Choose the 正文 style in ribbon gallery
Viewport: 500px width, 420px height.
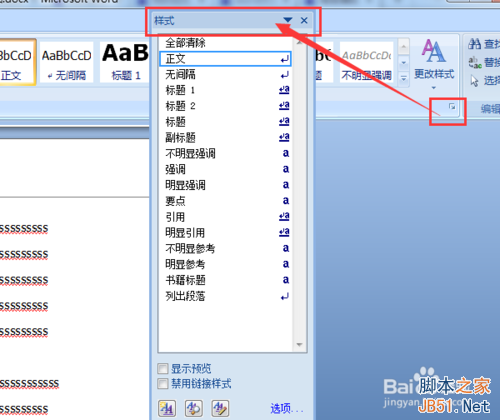[x=17, y=62]
